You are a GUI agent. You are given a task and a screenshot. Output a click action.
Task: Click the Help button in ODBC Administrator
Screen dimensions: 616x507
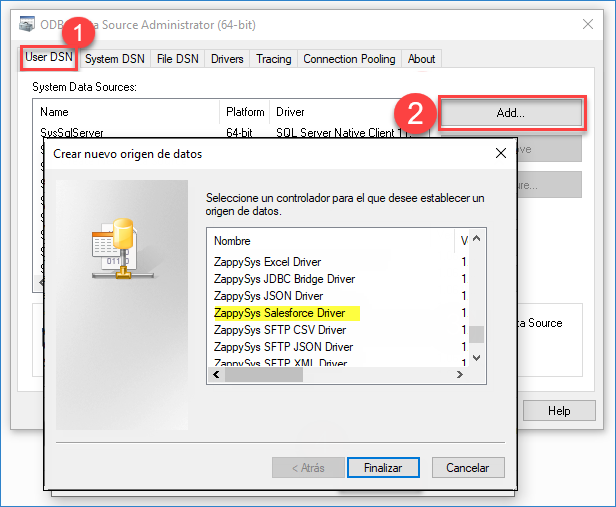(x=559, y=411)
